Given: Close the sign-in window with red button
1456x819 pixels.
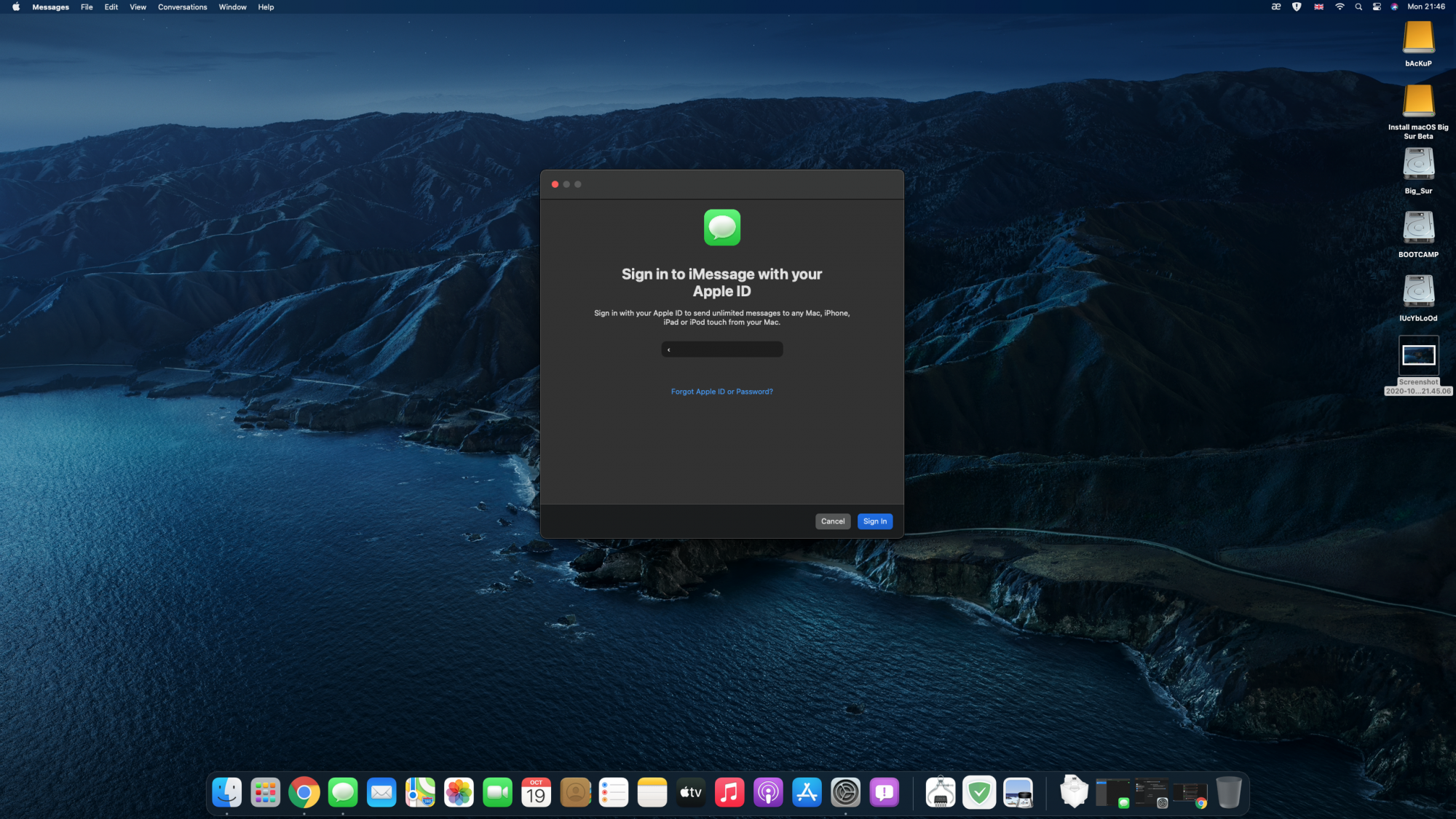Looking at the screenshot, I should coord(555,184).
